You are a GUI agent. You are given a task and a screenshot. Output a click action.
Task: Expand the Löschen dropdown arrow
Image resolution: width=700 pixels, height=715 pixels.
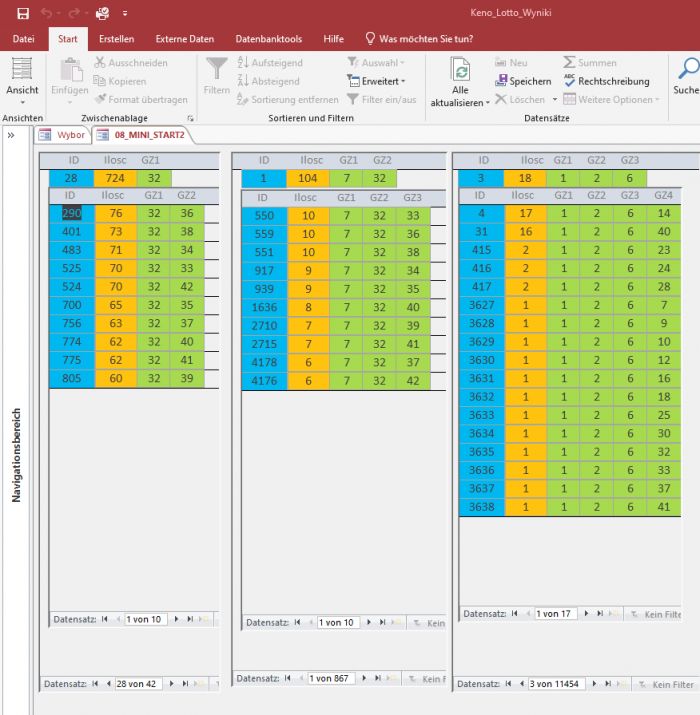tap(555, 99)
